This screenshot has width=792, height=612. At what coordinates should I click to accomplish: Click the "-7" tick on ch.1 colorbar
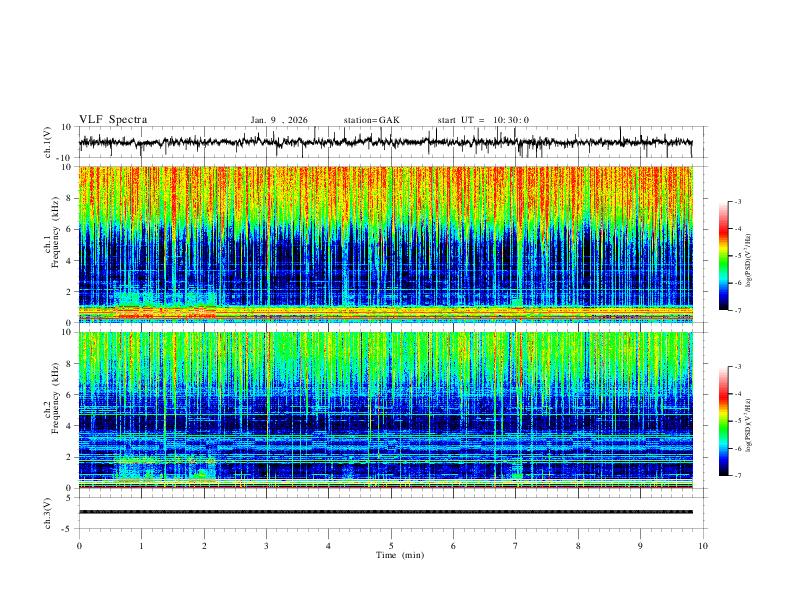738,311
